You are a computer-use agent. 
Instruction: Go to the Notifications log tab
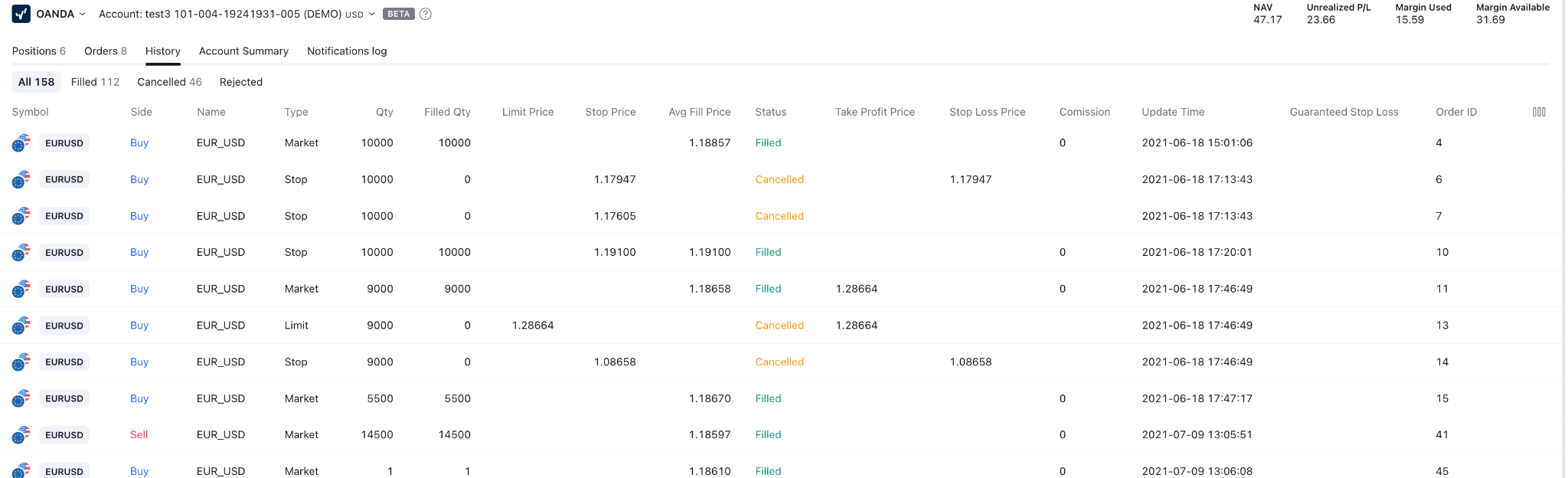tap(347, 51)
